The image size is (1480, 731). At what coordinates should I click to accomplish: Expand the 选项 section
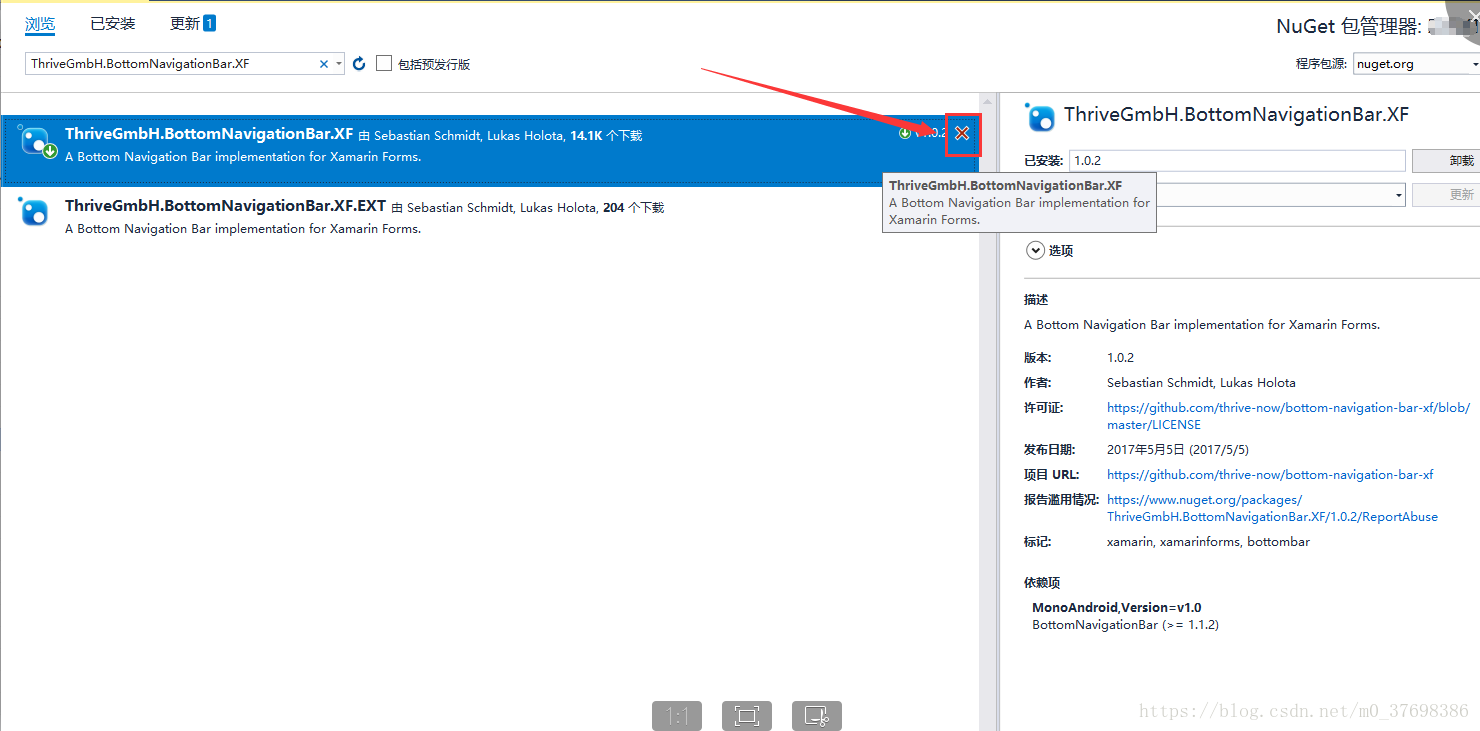[x=1036, y=251]
